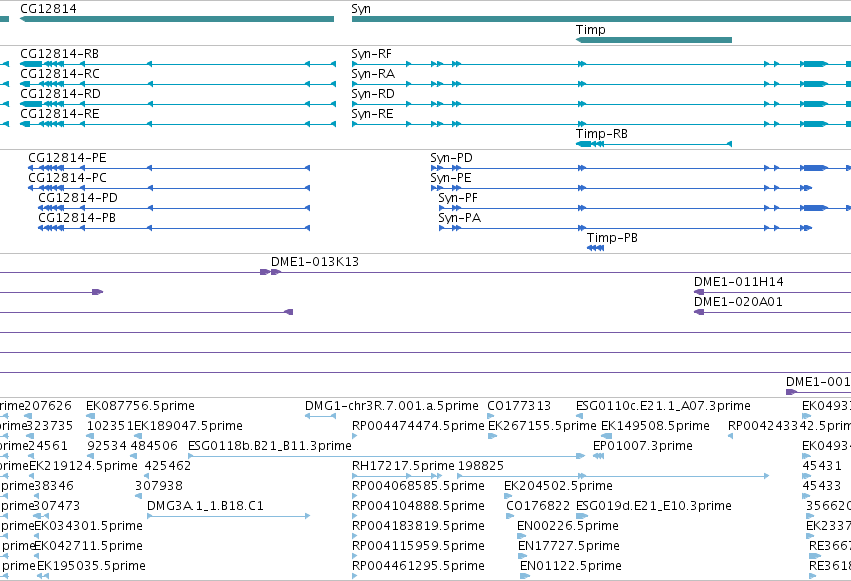
Task: Select clone DME1-011H14 label
Action: 739,282
